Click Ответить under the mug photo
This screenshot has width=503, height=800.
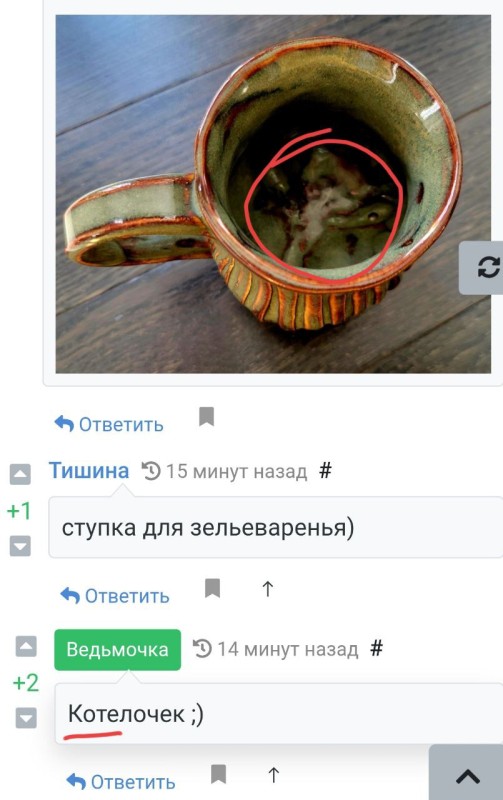(109, 424)
